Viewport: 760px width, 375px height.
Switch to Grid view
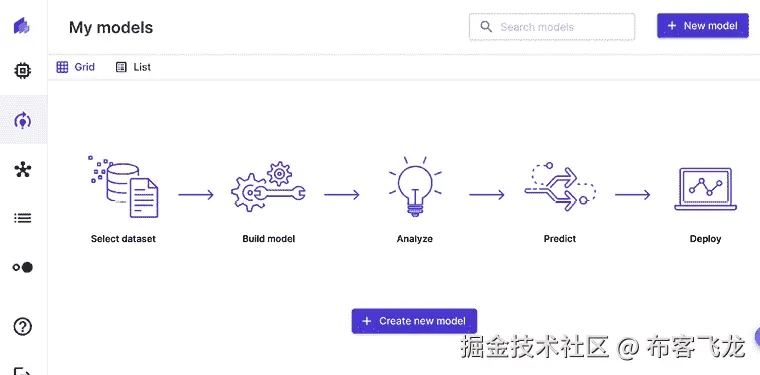pyautogui.click(x=76, y=67)
